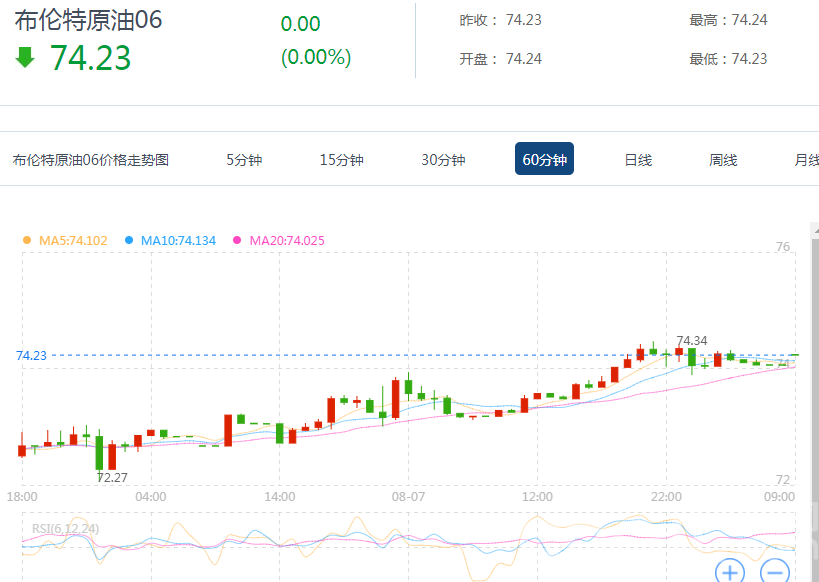Click the 开盘 74.24 value

click(524, 59)
